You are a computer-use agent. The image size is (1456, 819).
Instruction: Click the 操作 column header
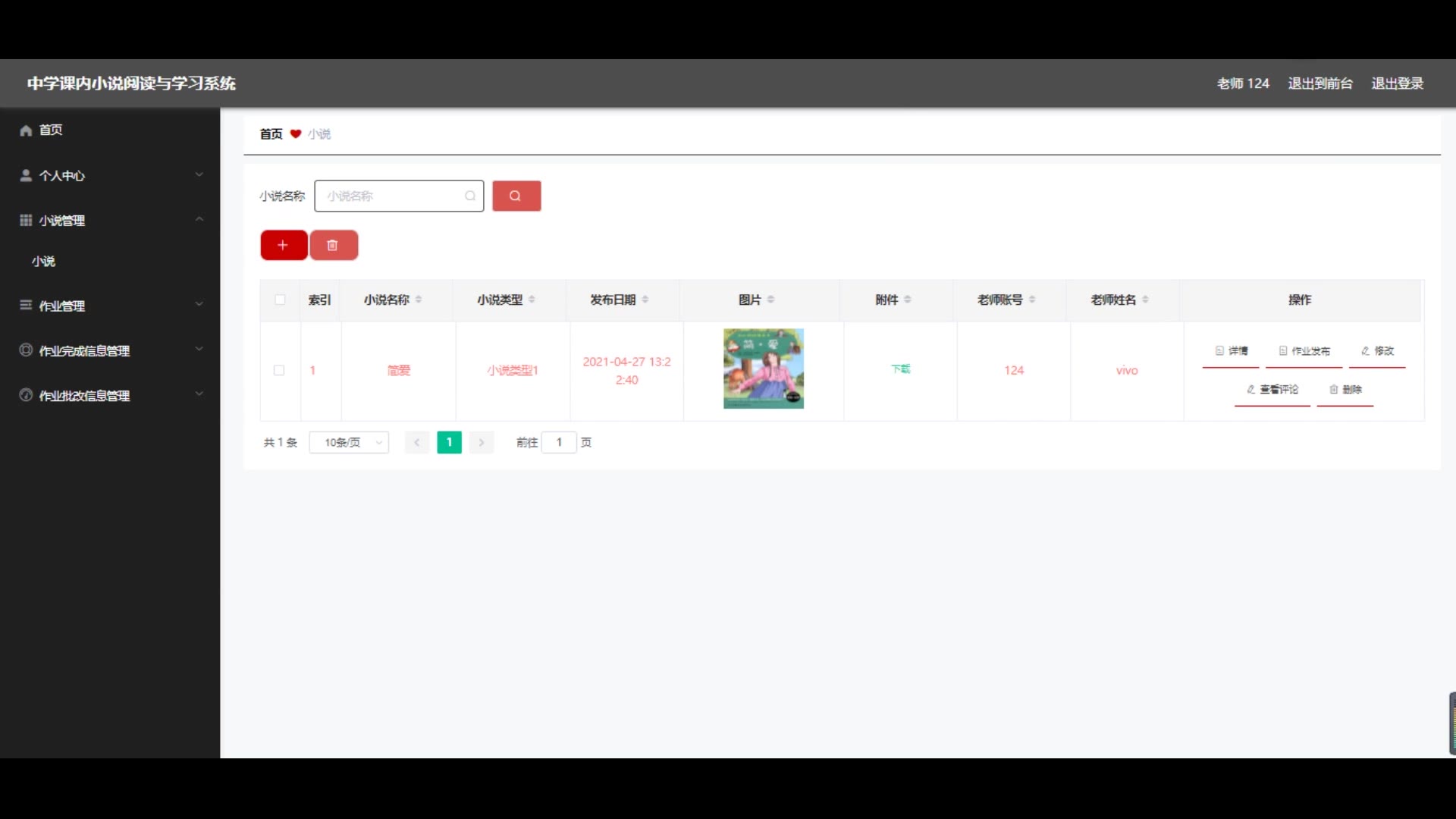point(1300,300)
